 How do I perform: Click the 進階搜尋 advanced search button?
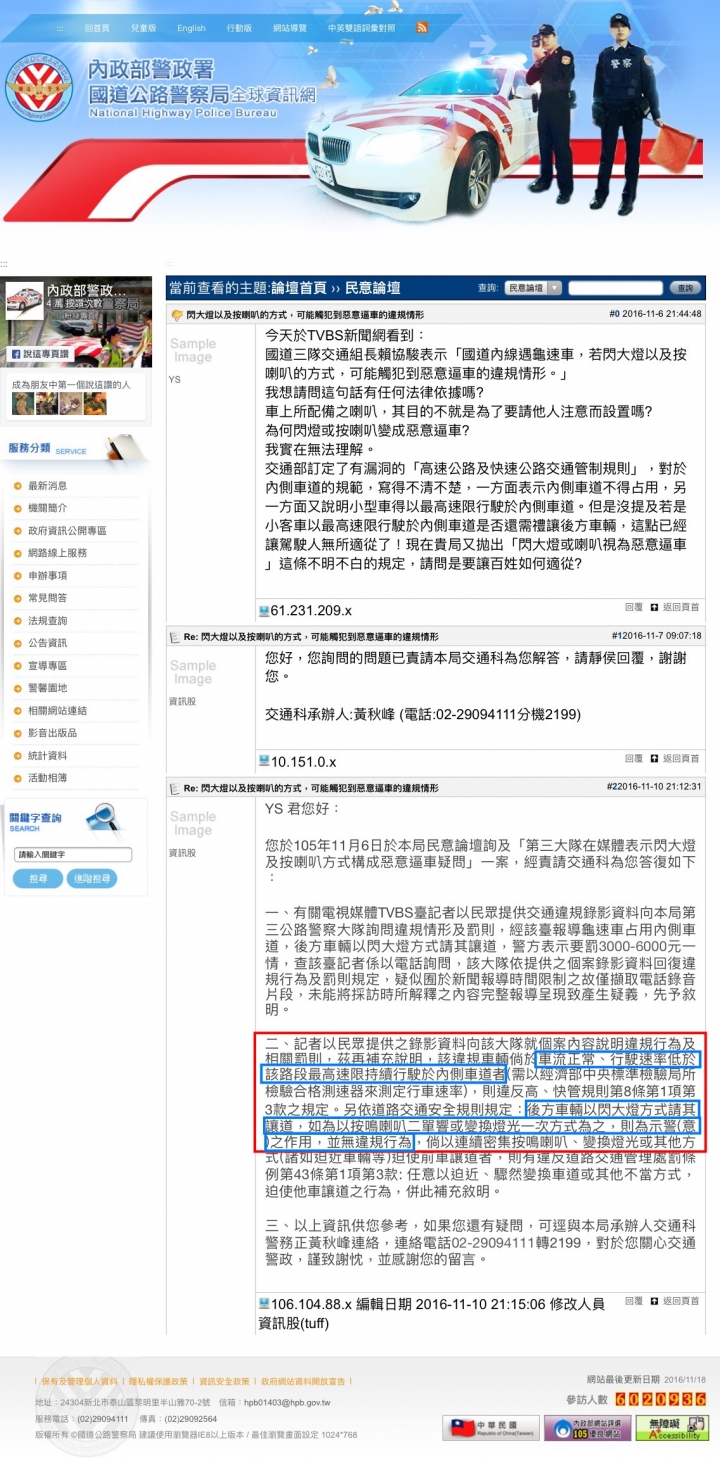pos(92,879)
